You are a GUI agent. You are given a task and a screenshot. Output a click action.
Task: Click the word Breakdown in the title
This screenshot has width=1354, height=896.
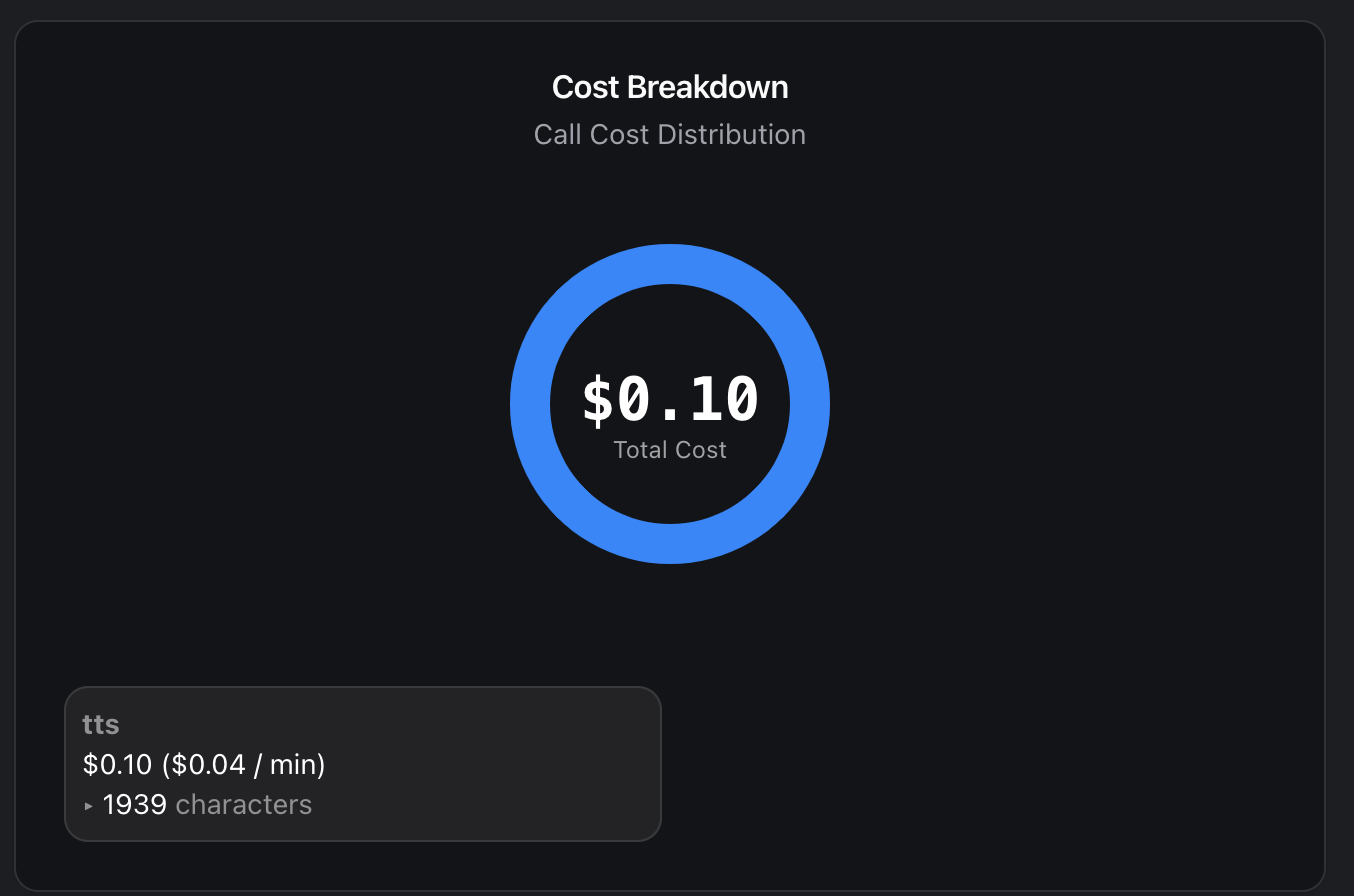(708, 87)
